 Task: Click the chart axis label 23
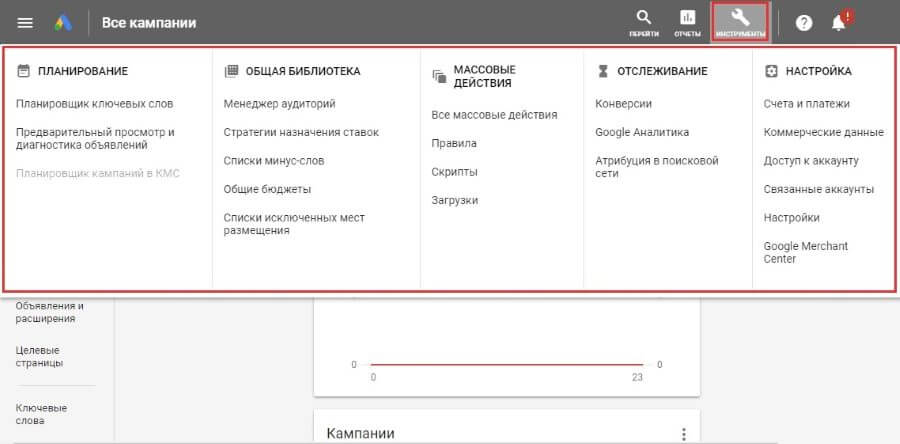[x=637, y=377]
